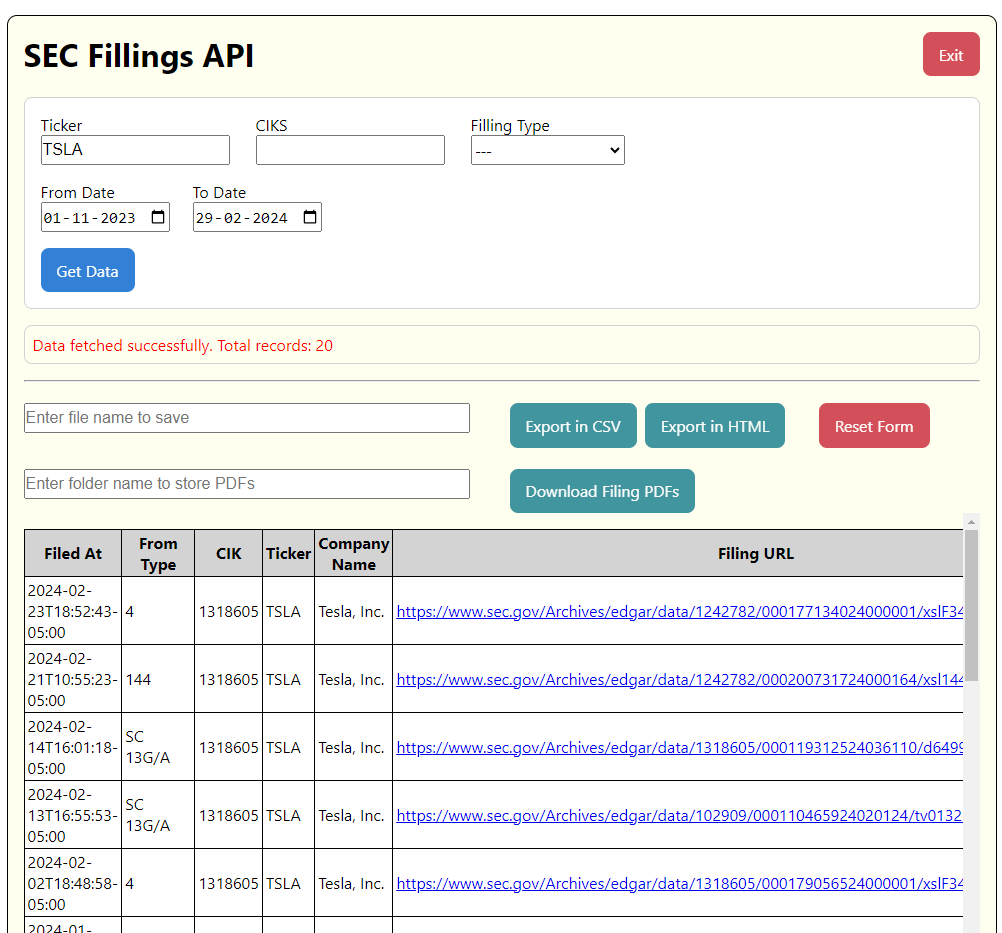The height and width of the screenshot is (933, 1002).
Task: Export results with Export in HTML
Action: [x=714, y=426]
